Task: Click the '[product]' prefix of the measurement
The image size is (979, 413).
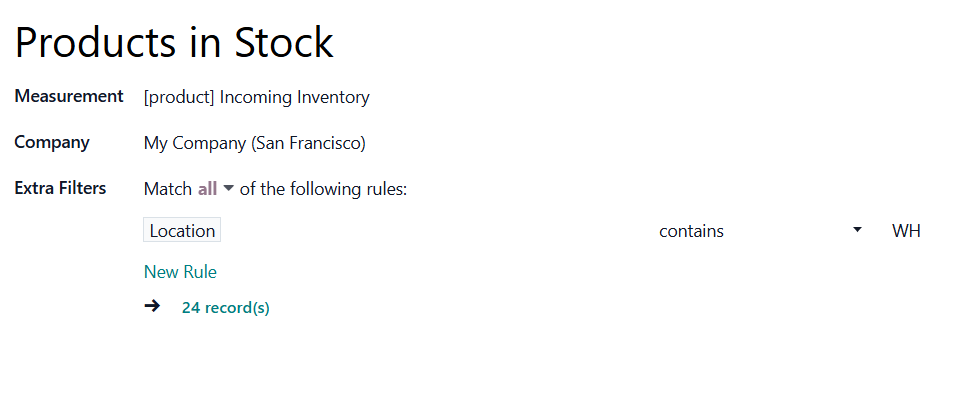Action: (x=179, y=97)
